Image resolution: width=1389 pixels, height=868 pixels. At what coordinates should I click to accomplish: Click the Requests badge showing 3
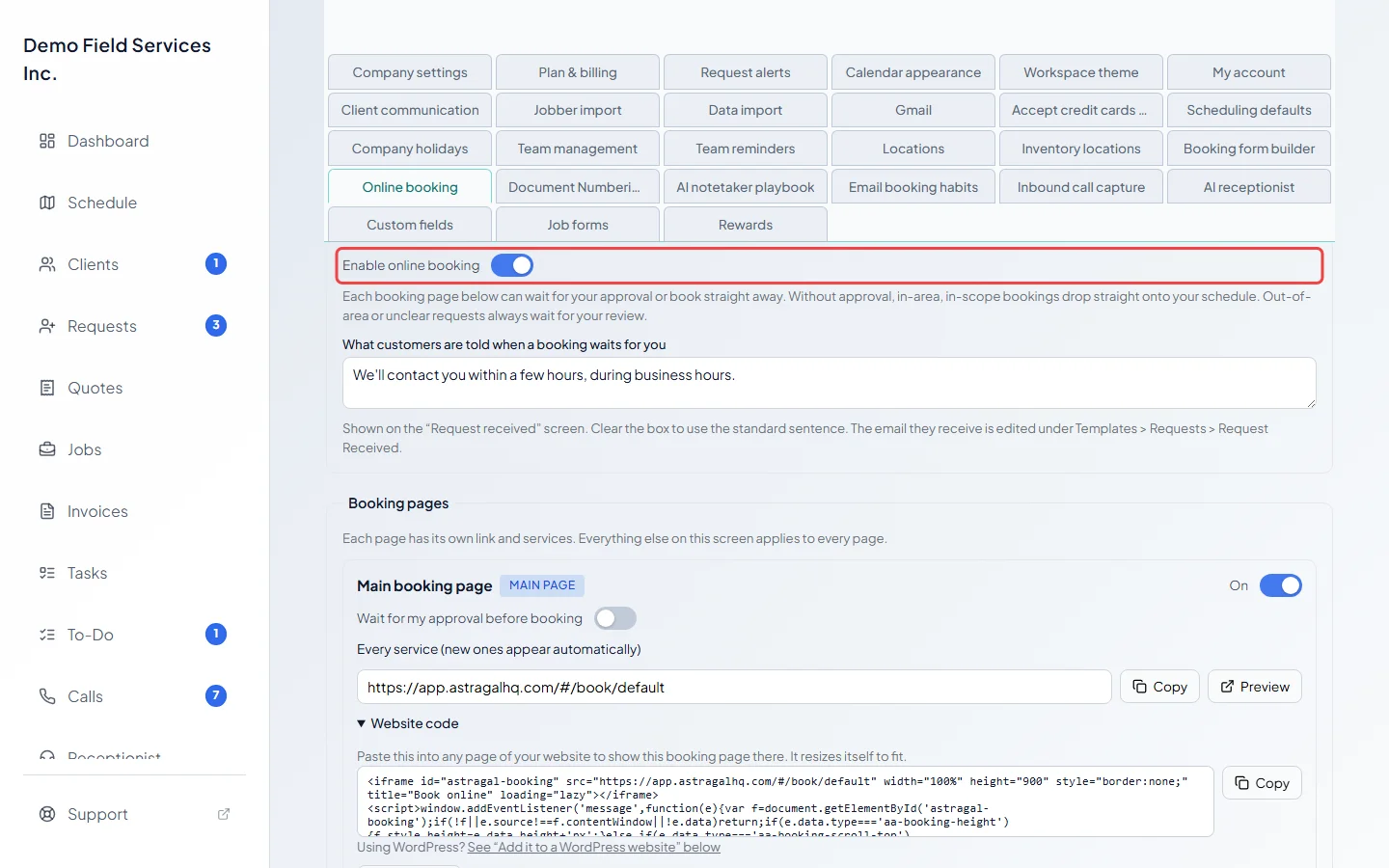point(216,325)
